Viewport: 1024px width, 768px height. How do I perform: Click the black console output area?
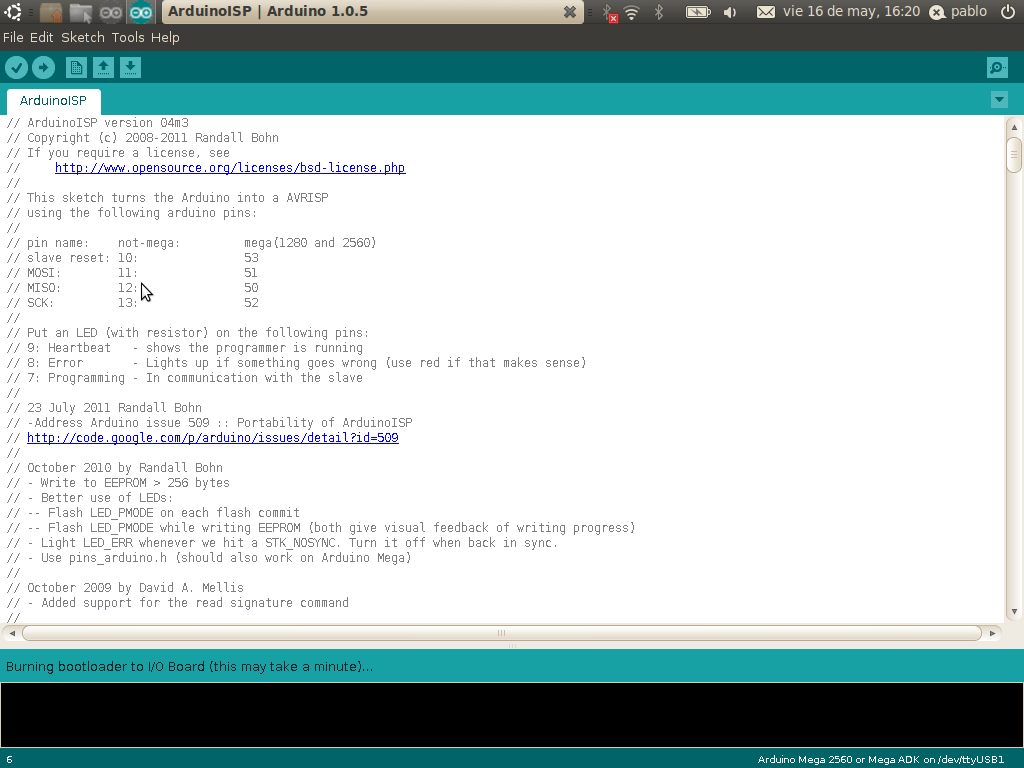pos(512,715)
